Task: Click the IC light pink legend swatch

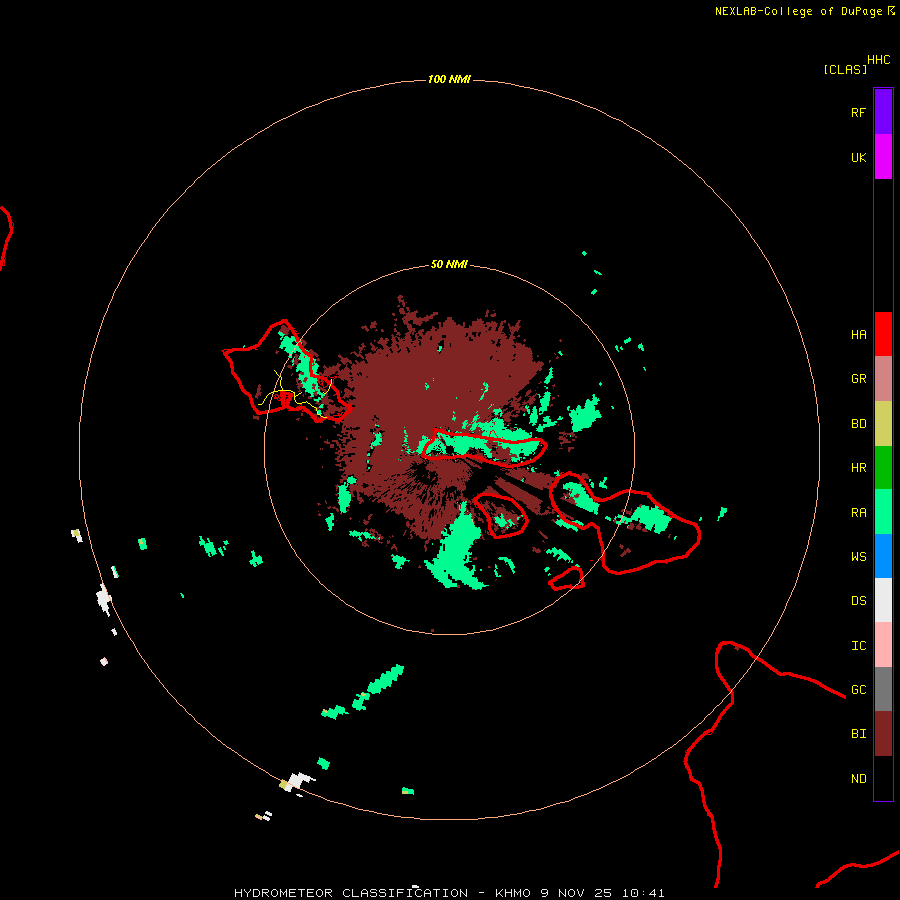Action: tap(883, 645)
